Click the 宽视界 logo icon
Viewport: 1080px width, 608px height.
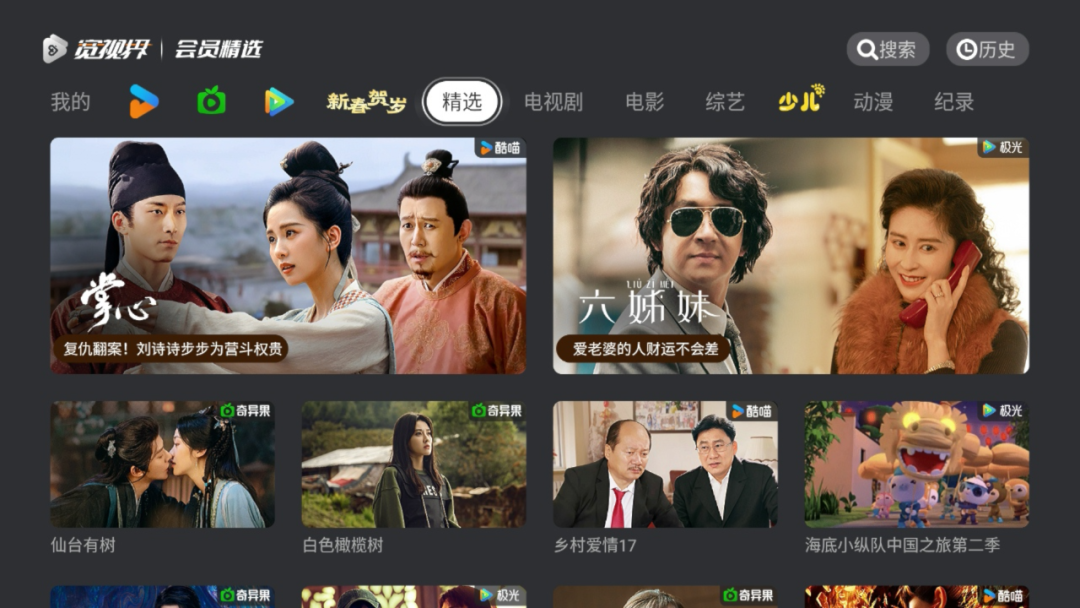tap(55, 49)
